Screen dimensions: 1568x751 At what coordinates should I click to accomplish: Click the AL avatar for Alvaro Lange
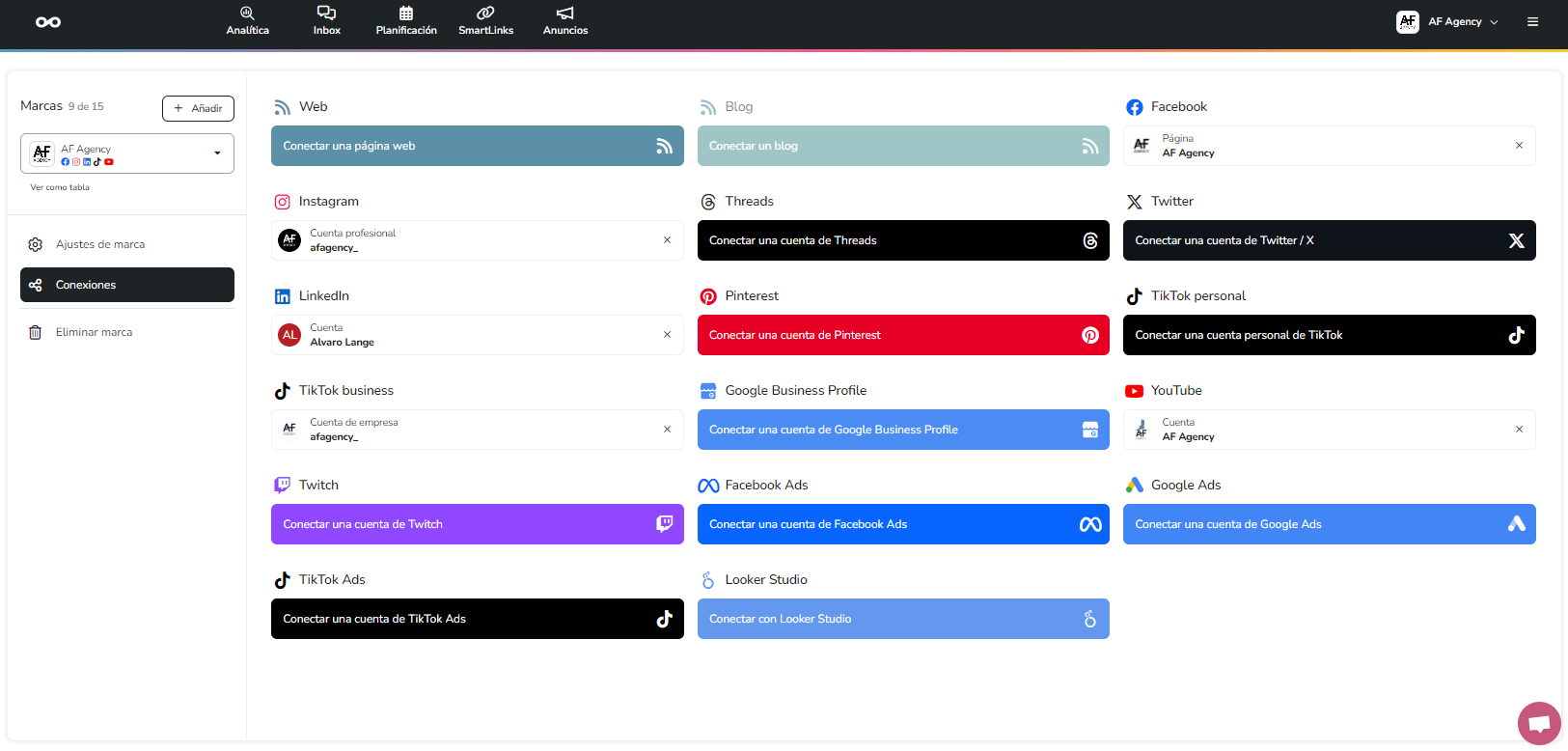pos(289,335)
